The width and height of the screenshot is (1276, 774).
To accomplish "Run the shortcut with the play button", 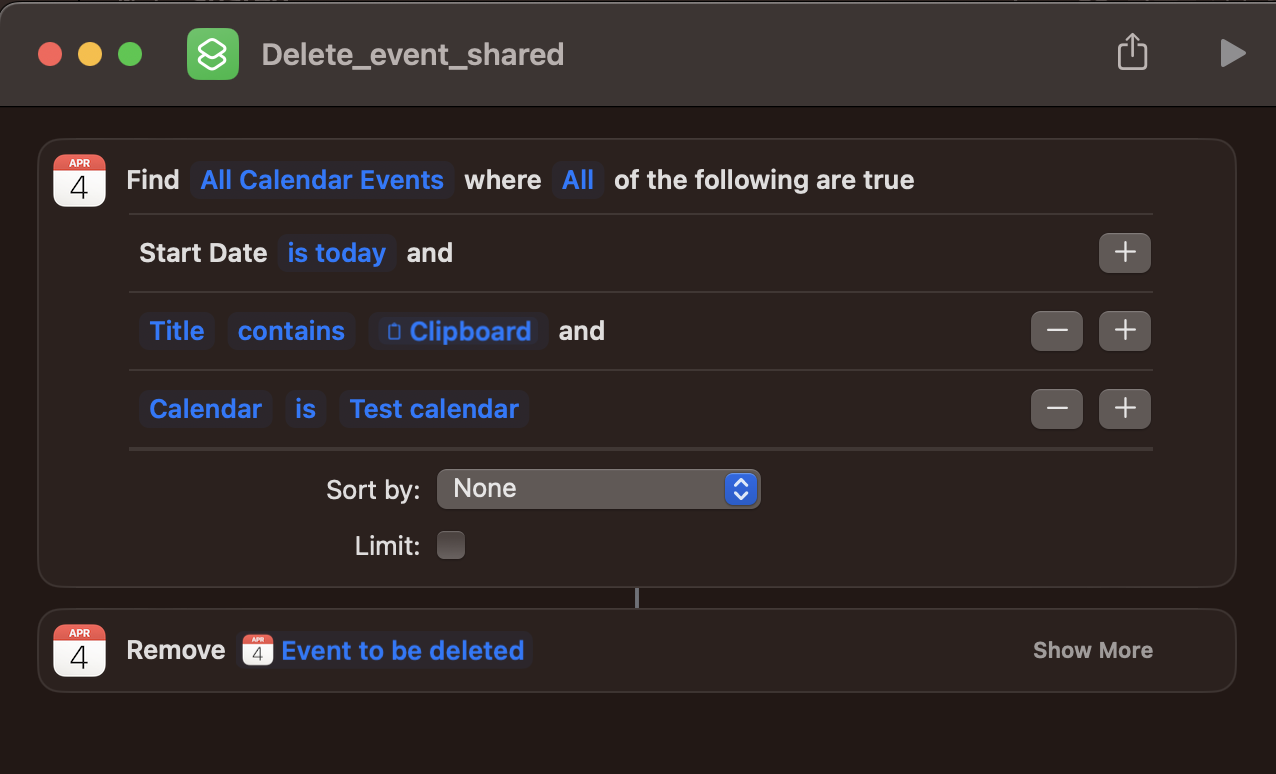I will [x=1233, y=53].
